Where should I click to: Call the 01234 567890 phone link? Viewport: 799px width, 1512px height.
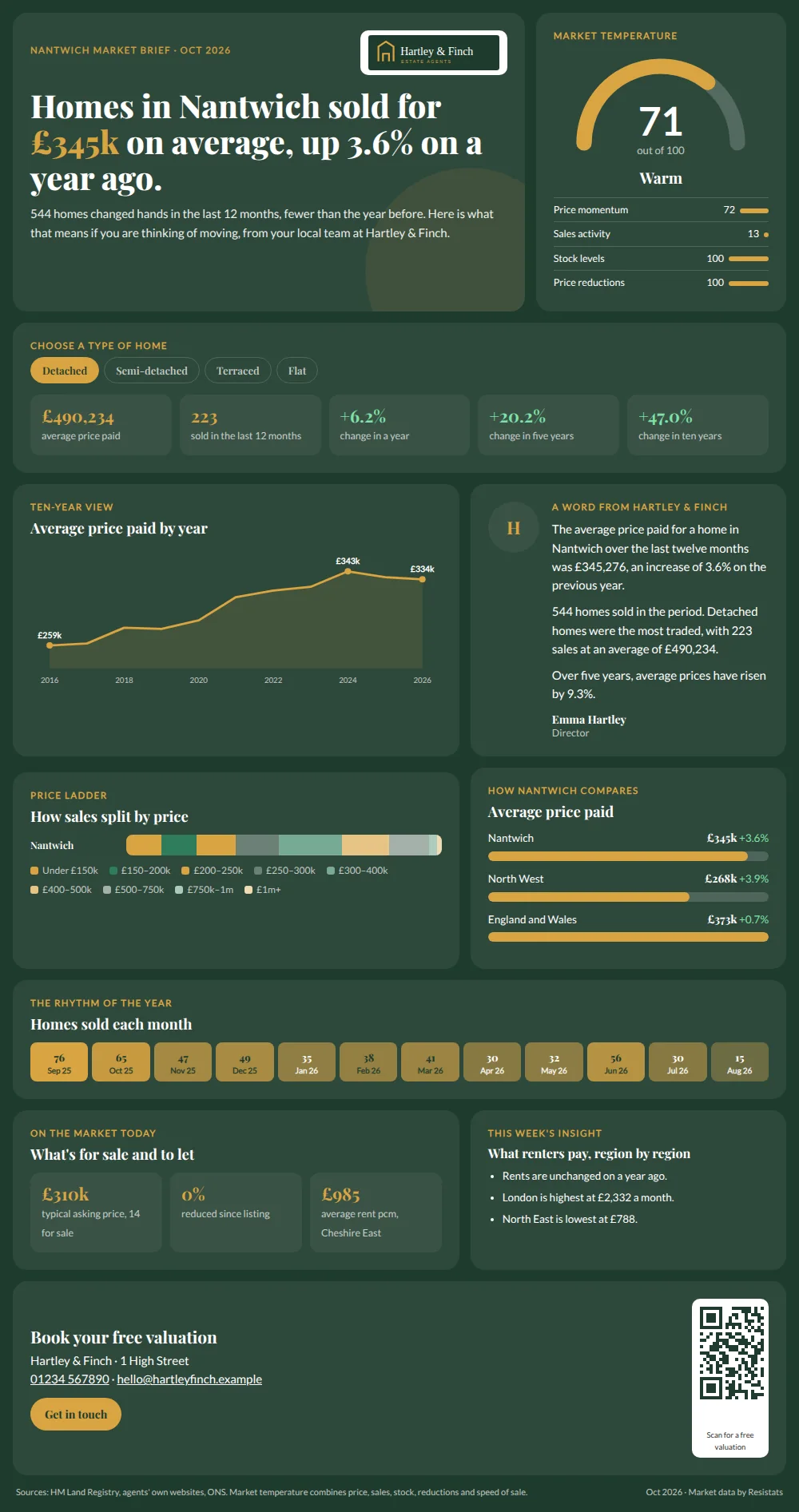pyautogui.click(x=70, y=1379)
